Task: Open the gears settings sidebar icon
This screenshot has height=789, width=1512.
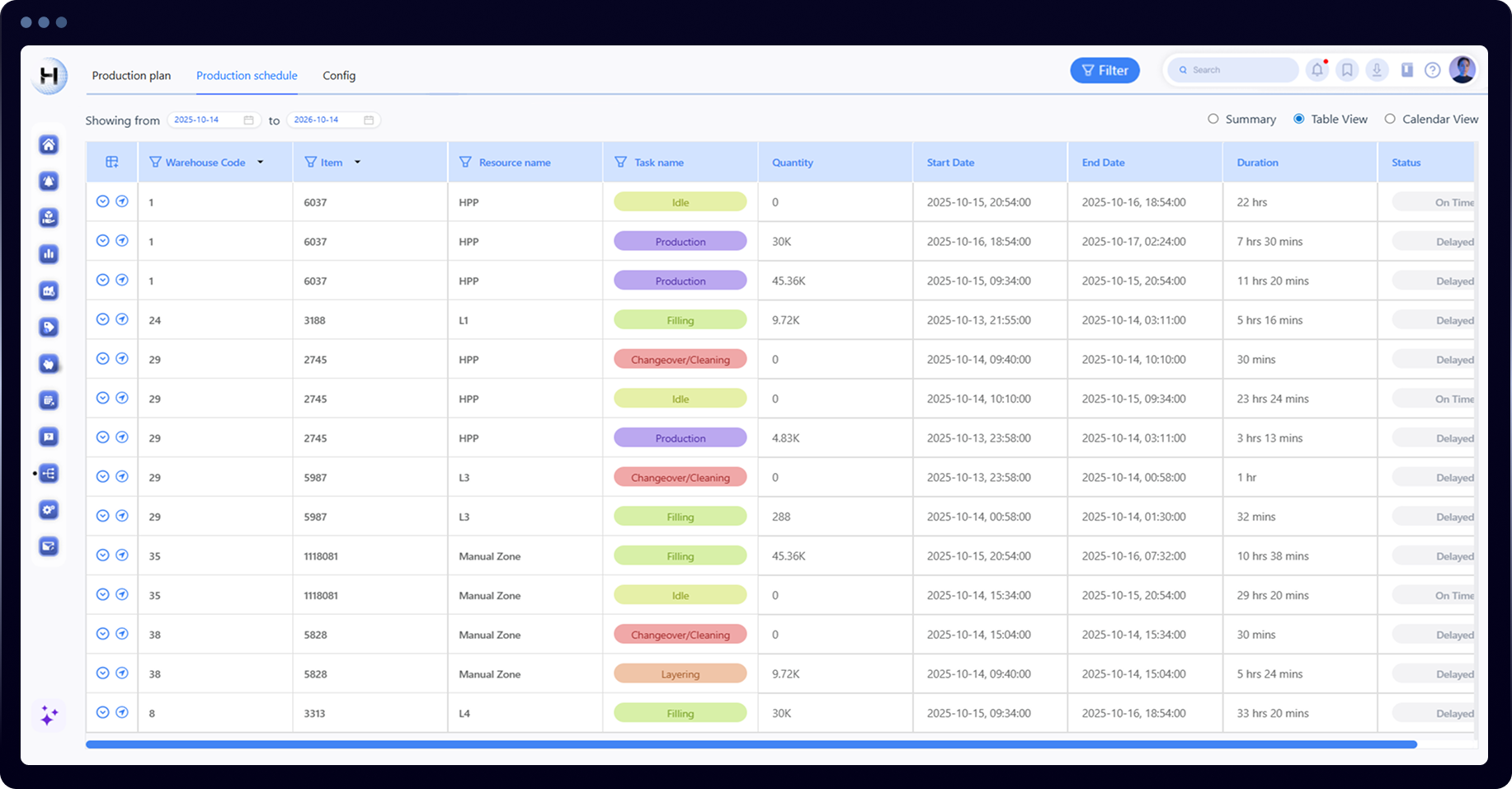Action: click(49, 509)
